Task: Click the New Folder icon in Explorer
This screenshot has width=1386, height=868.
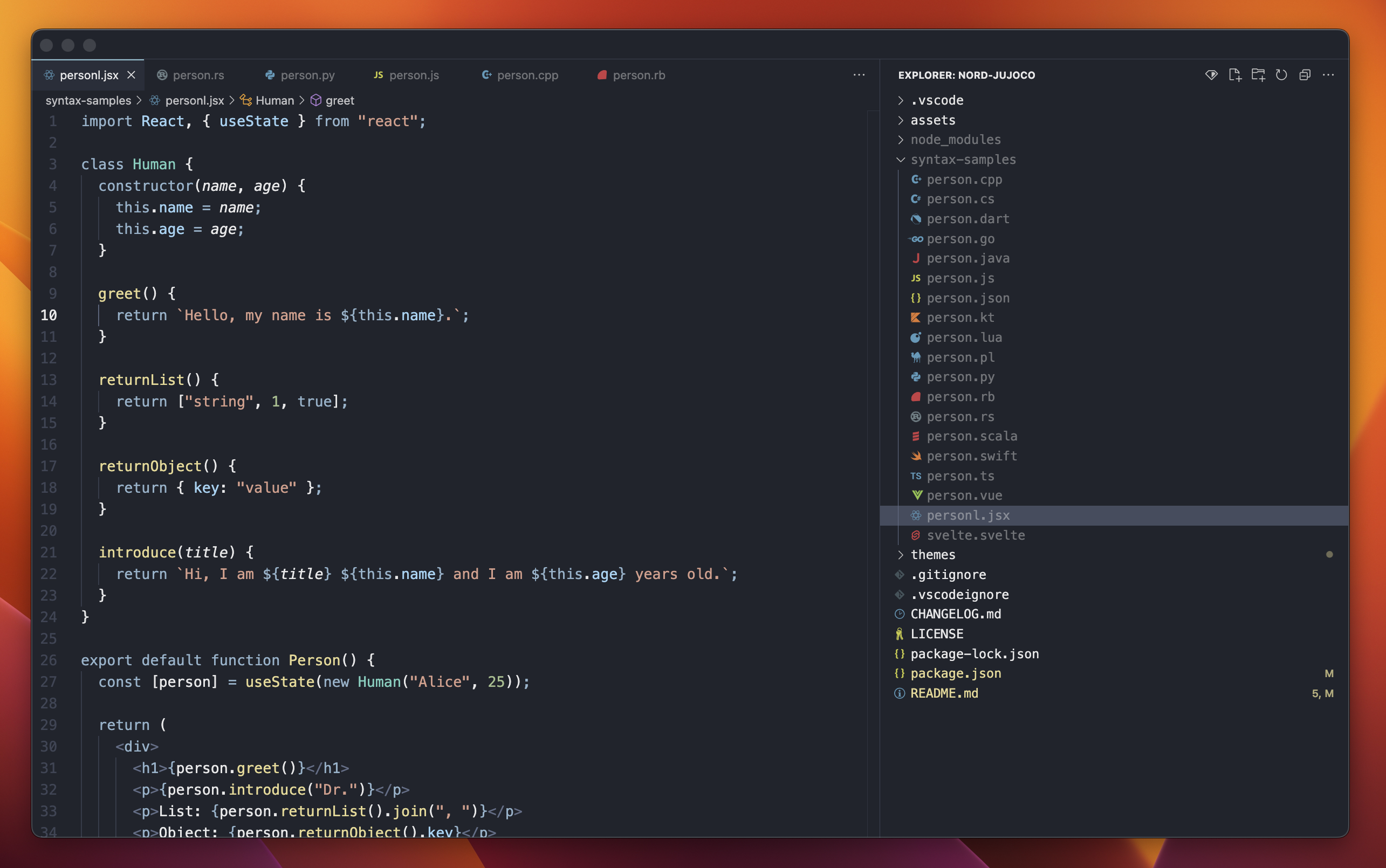Action: [1258, 75]
